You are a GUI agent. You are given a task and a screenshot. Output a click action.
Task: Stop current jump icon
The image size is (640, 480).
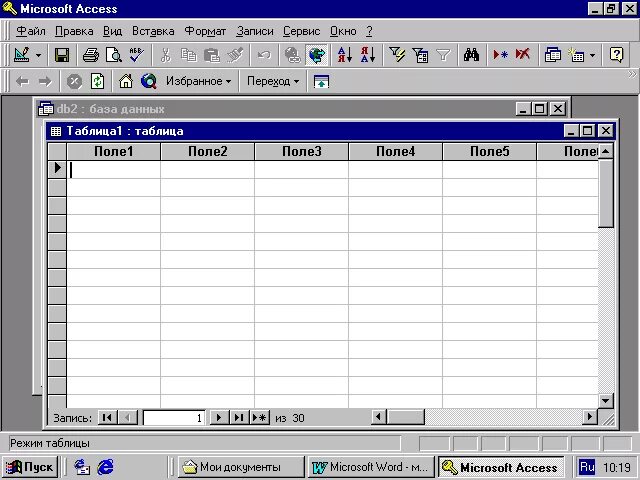tap(74, 81)
